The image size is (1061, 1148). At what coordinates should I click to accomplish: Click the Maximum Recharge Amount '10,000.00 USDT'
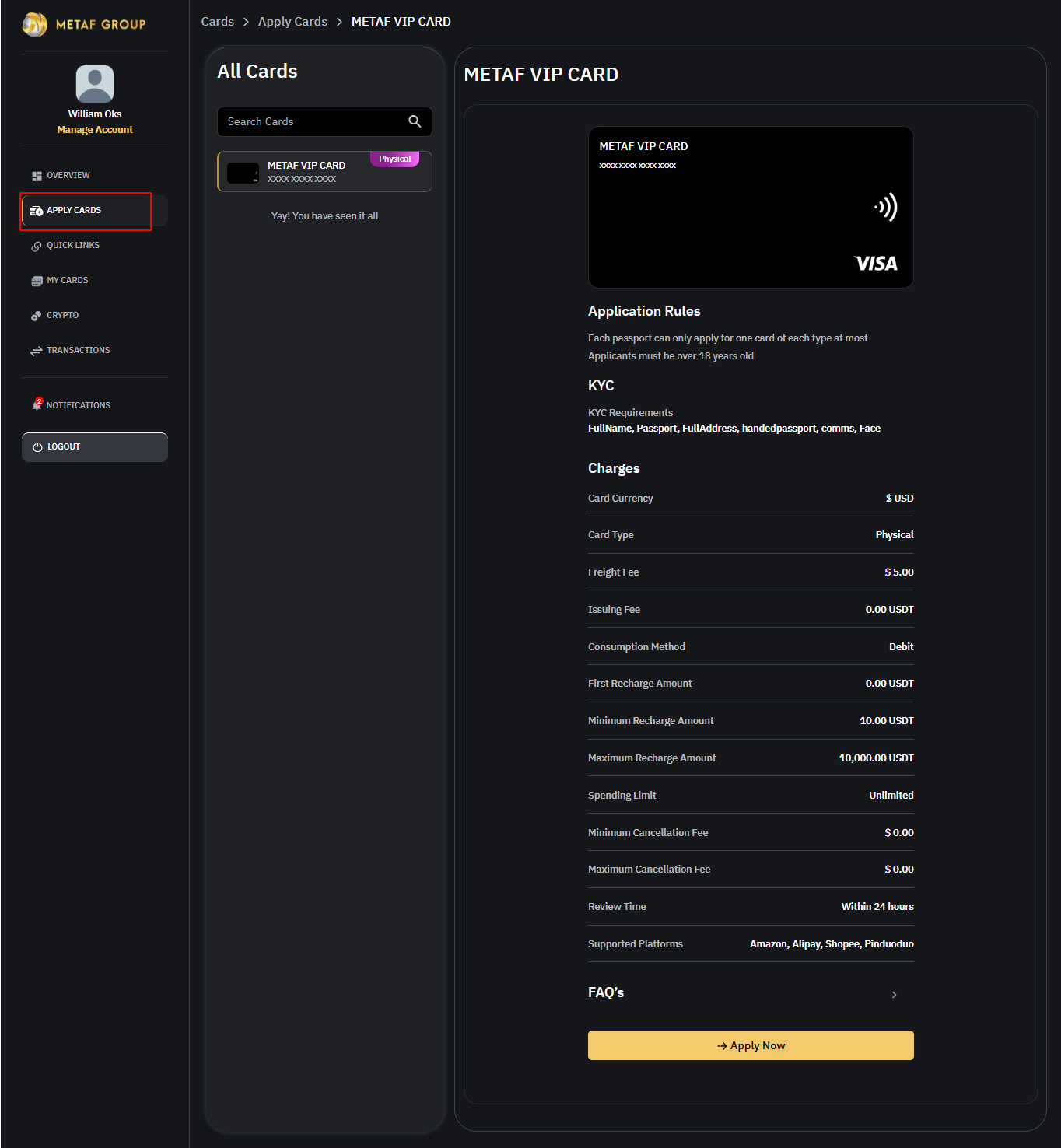(877, 758)
